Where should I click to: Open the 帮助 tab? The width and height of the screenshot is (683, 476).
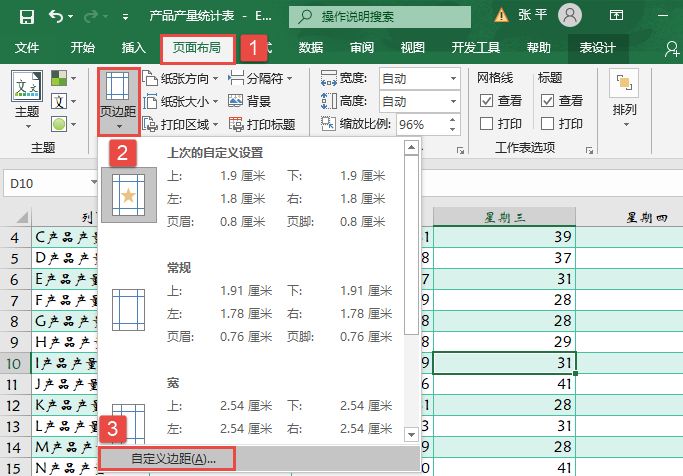[538, 47]
